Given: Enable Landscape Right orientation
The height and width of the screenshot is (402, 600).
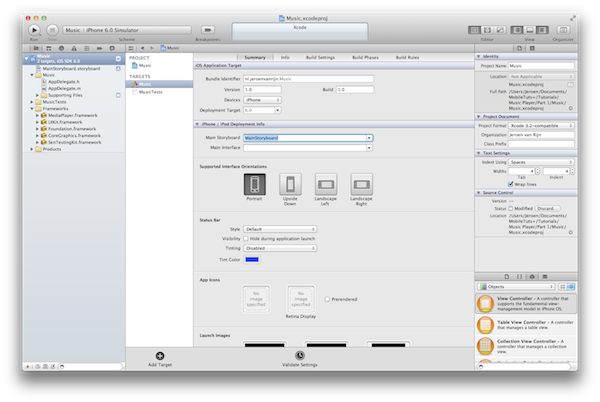Looking at the screenshot, I should click(x=361, y=184).
